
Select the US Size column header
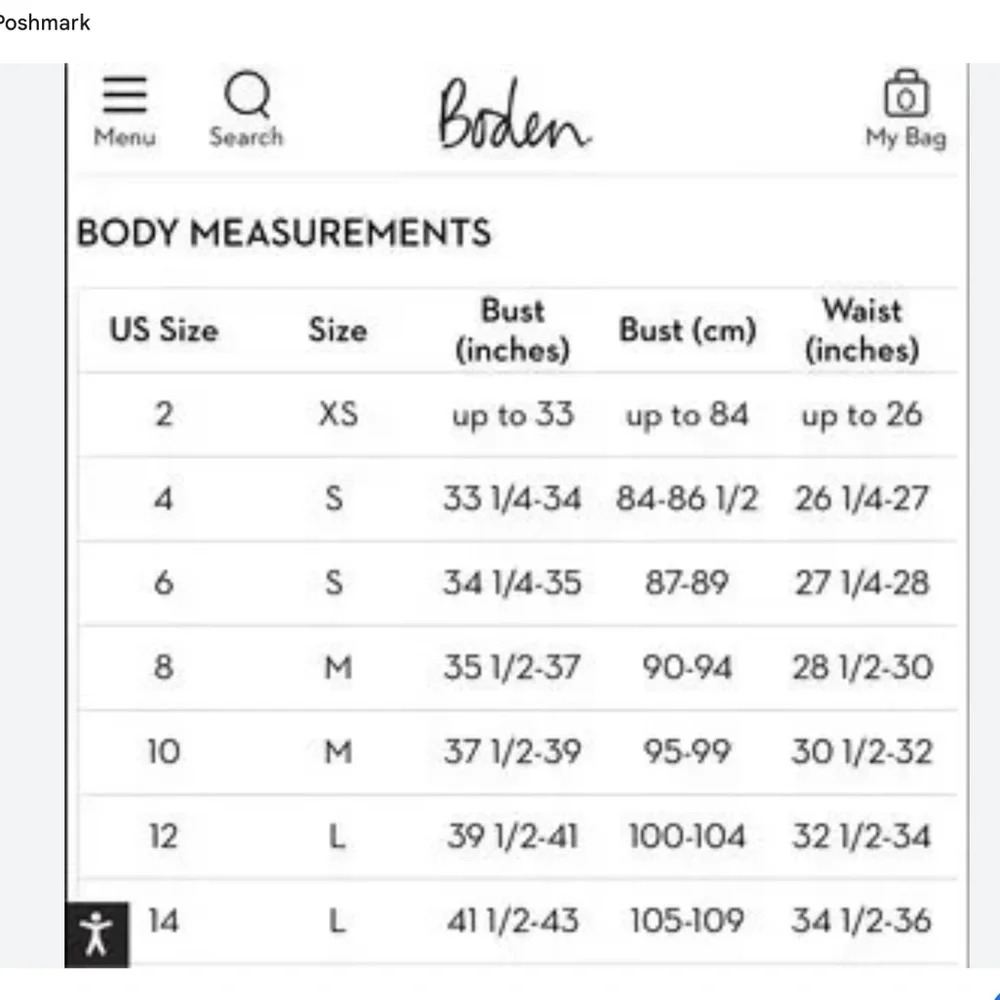coord(163,330)
